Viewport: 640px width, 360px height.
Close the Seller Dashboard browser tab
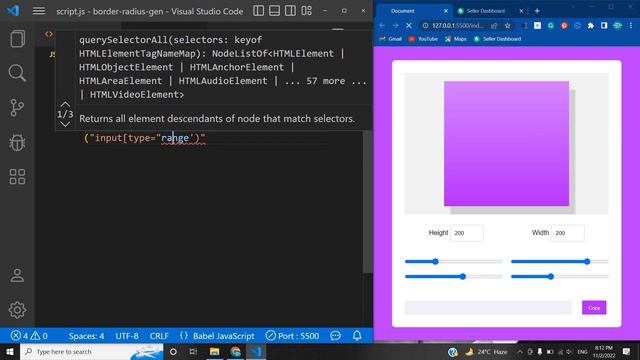click(x=521, y=11)
